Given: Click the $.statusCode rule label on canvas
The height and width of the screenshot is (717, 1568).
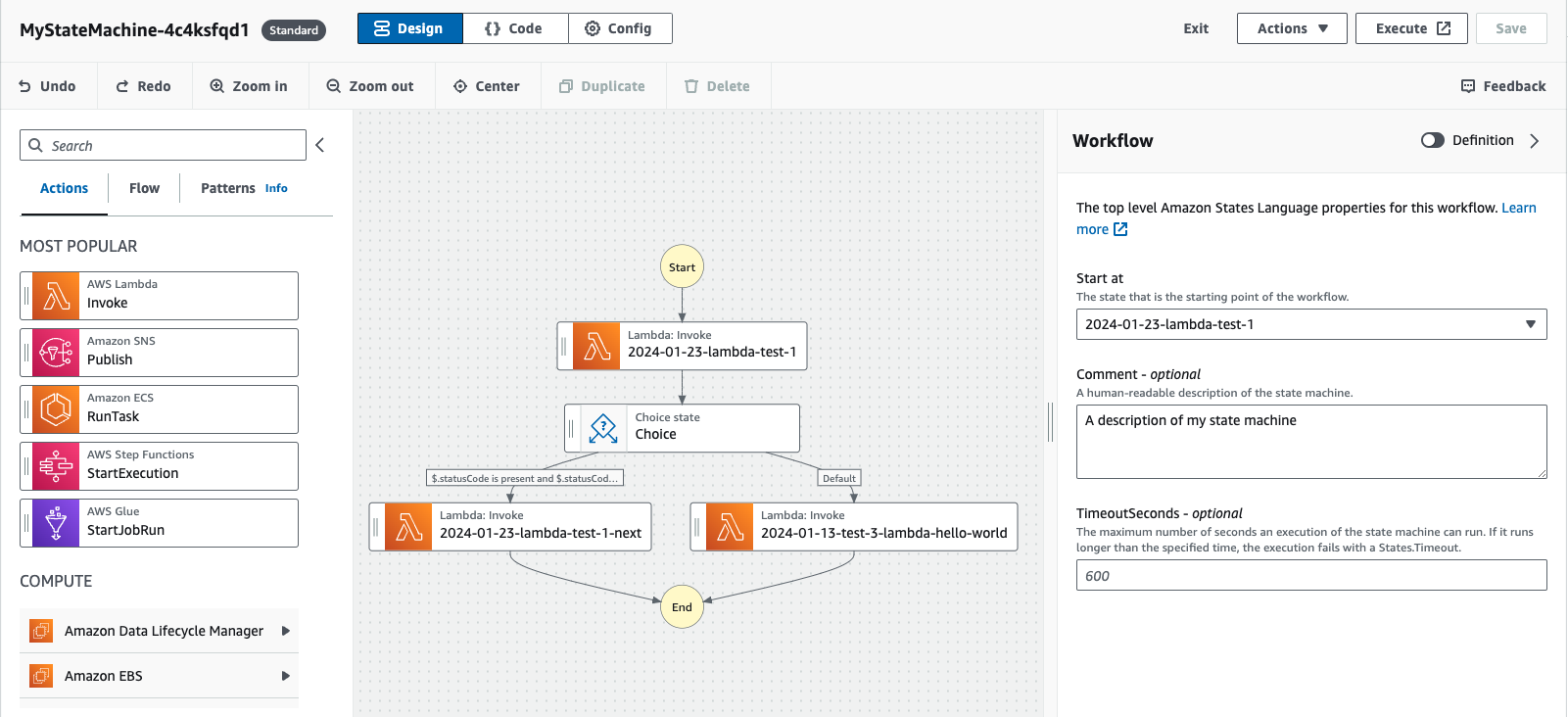Looking at the screenshot, I should (525, 478).
